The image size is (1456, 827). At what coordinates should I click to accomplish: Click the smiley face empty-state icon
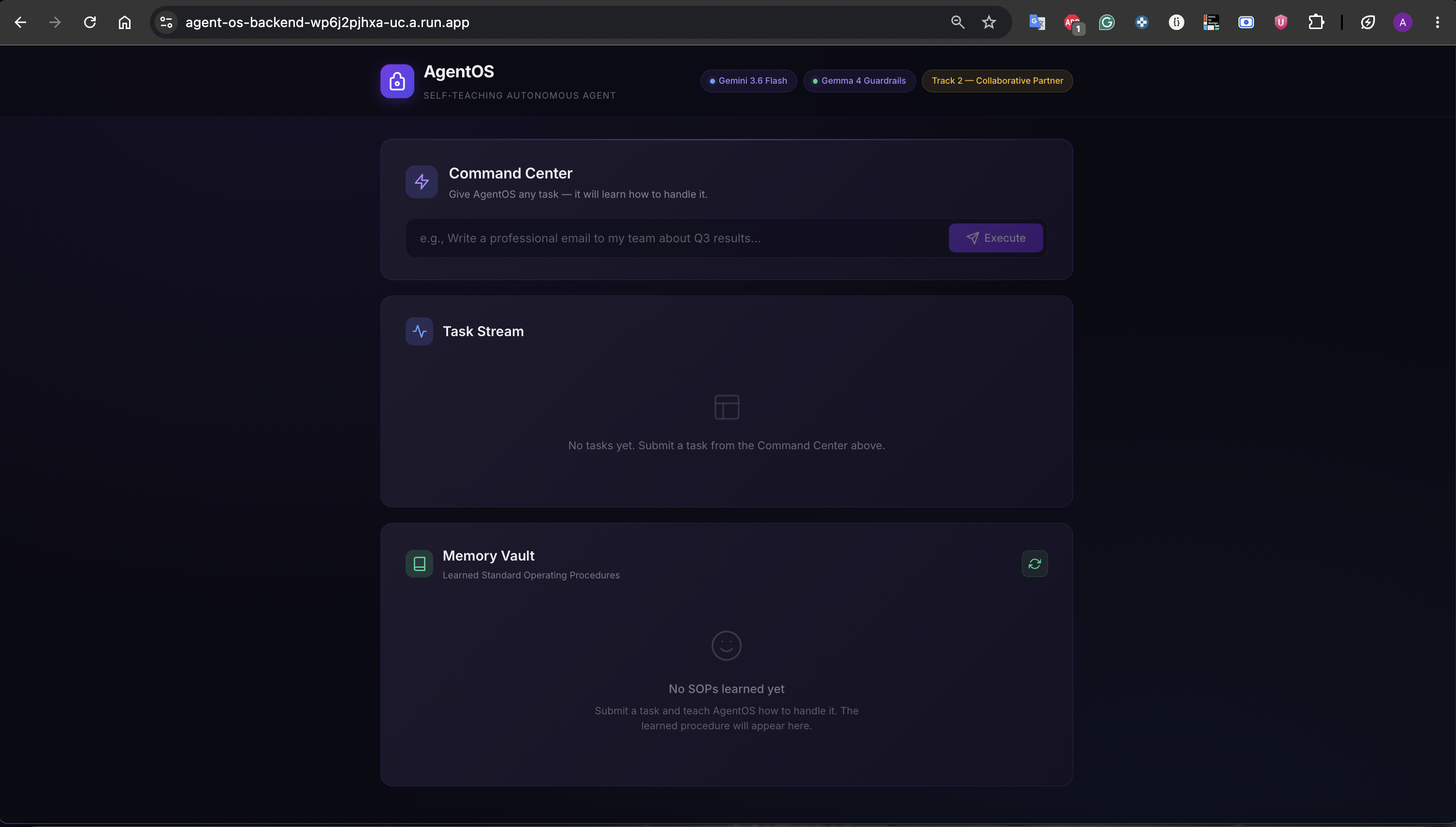(x=726, y=645)
